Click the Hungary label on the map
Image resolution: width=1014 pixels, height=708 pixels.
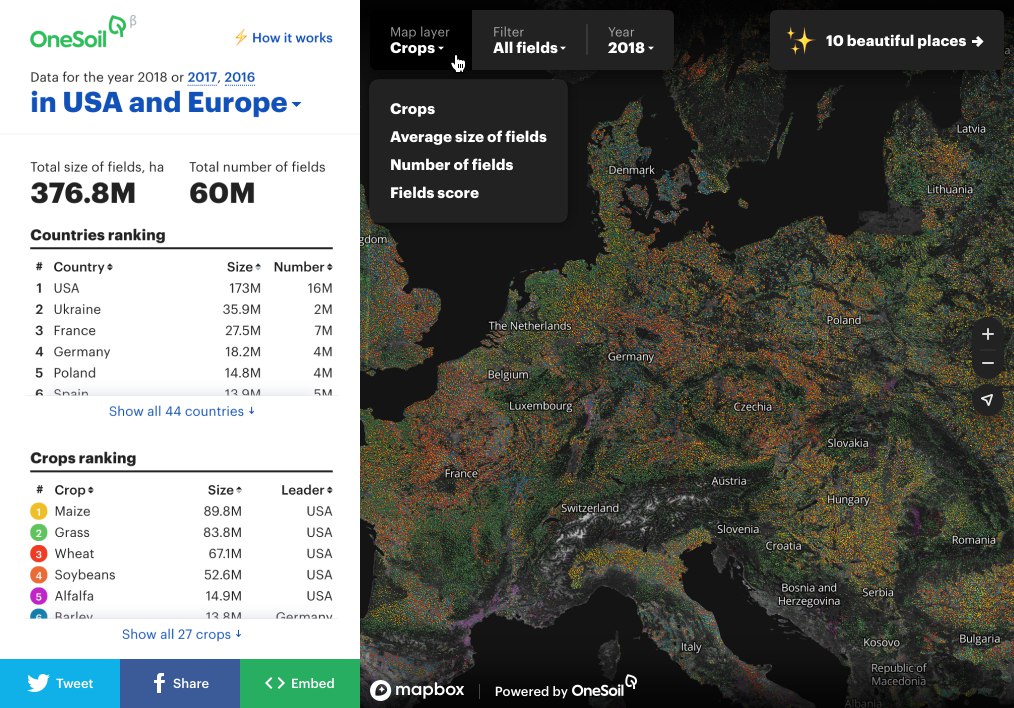click(x=848, y=499)
